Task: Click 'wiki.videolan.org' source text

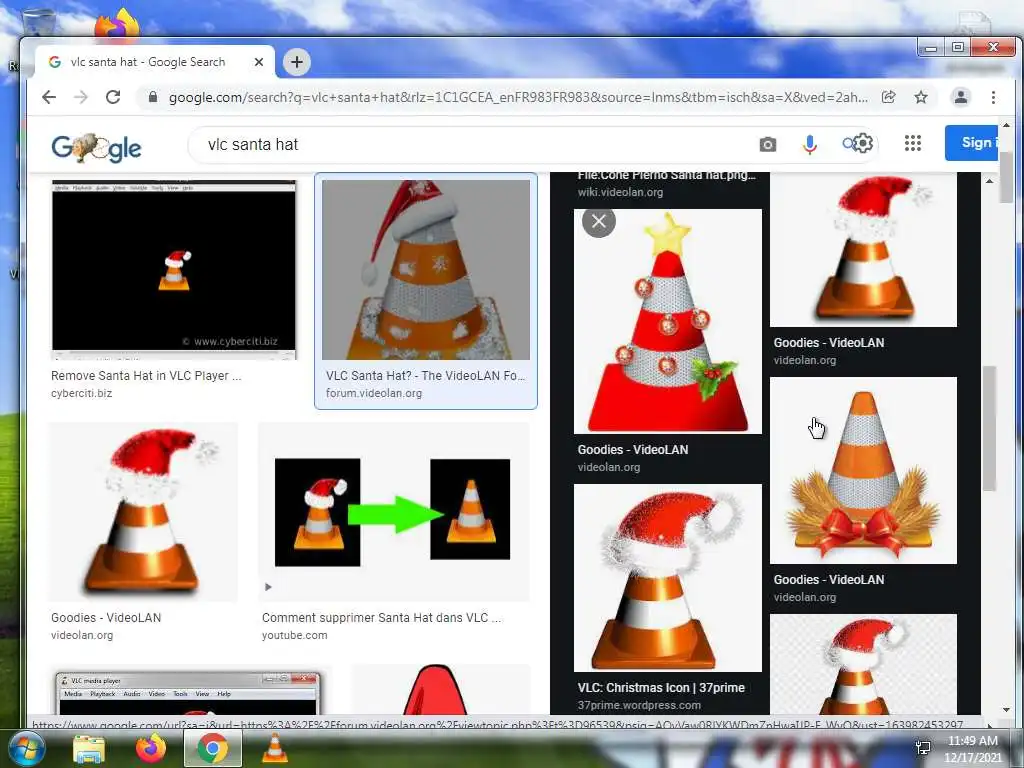Action: coord(620,192)
